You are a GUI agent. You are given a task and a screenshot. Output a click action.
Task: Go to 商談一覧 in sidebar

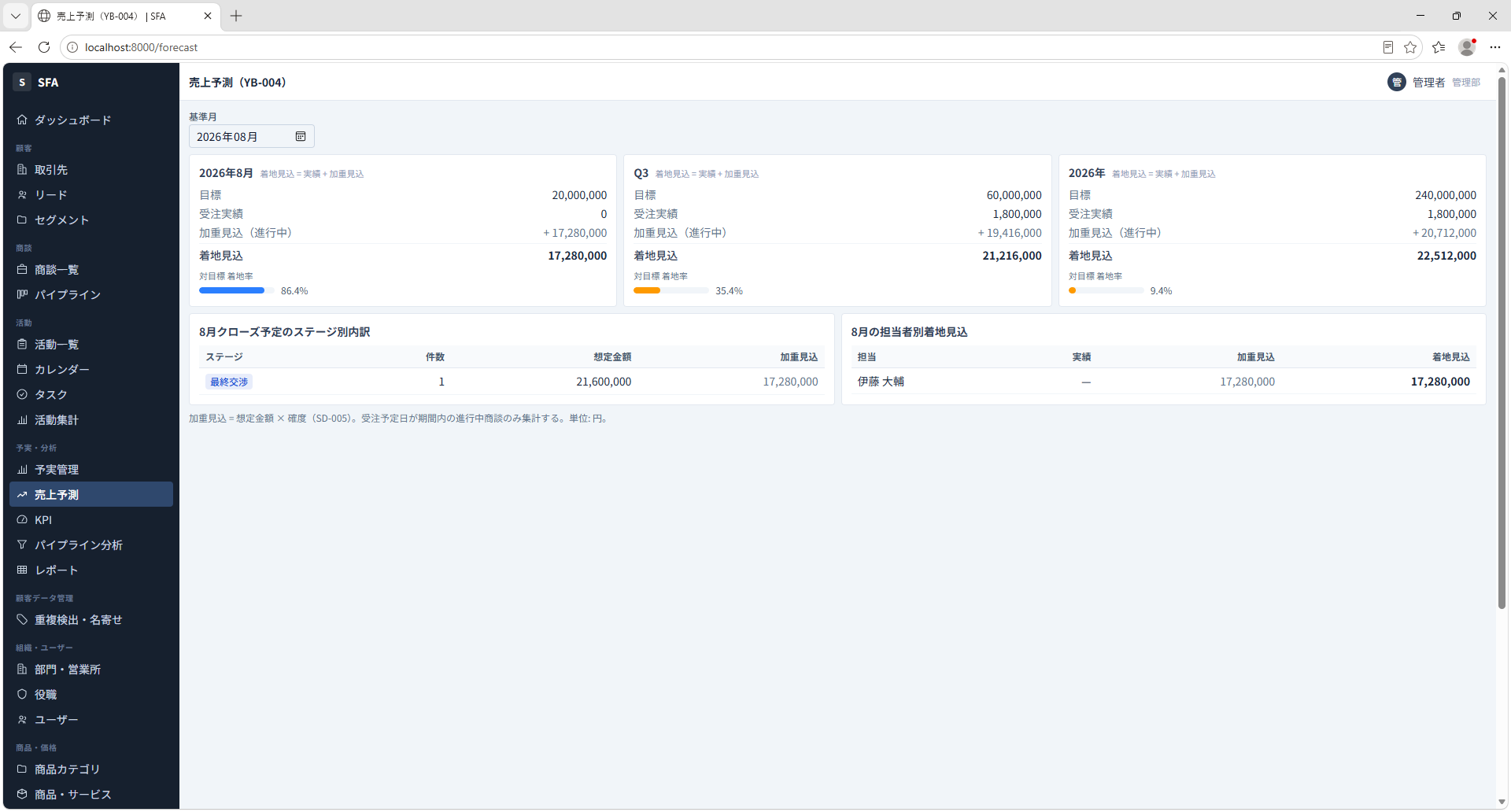[91, 269]
